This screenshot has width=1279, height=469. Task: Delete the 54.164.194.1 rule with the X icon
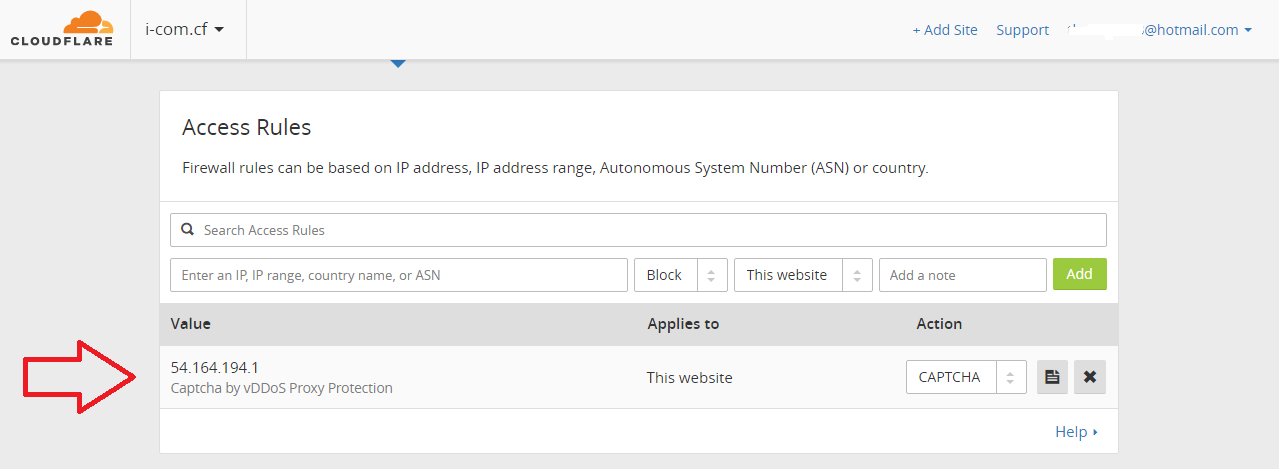tap(1090, 377)
